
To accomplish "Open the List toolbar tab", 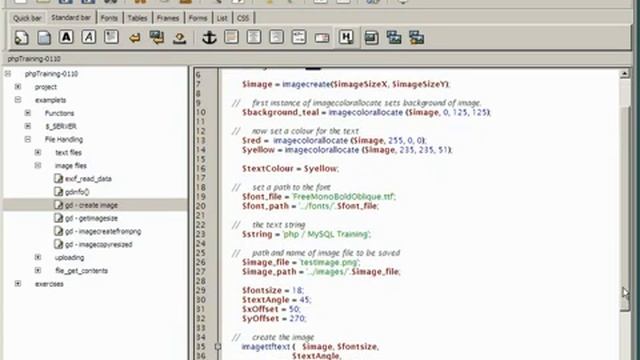I will 222,18.
